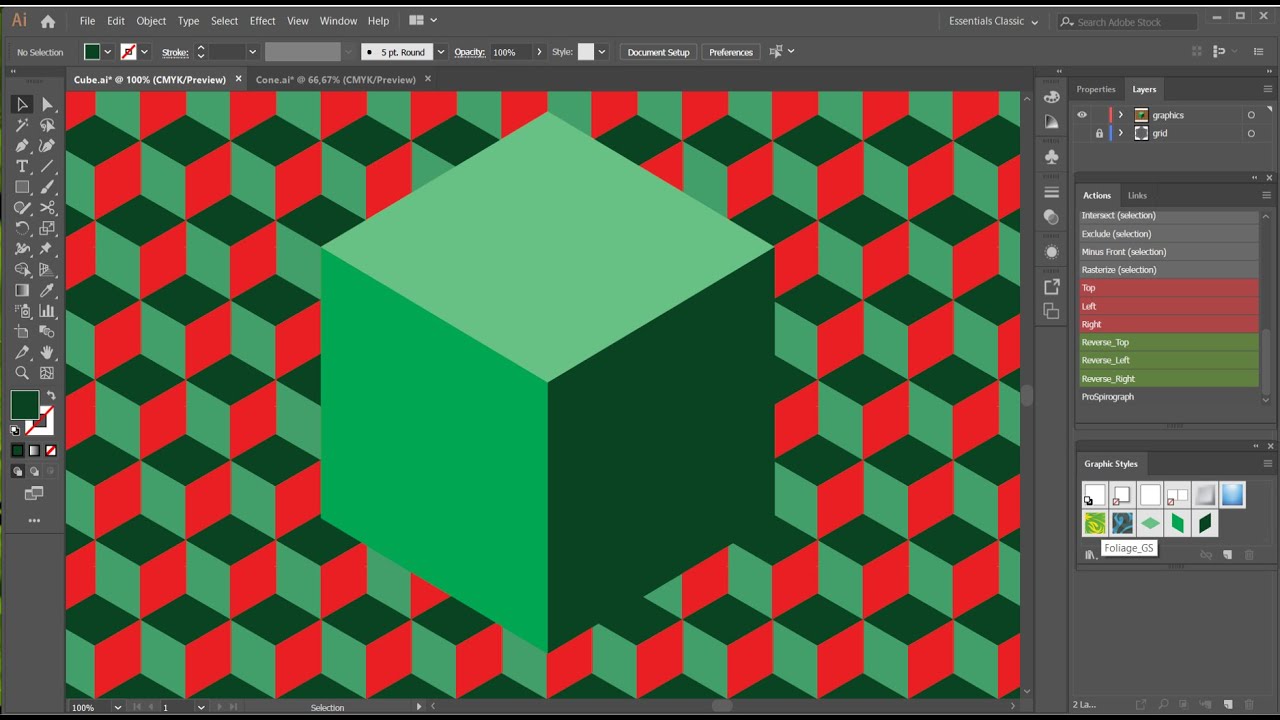Apply the Foliage_GS graphic style swatch
Viewport: 1280px width, 720px height.
[1095, 523]
